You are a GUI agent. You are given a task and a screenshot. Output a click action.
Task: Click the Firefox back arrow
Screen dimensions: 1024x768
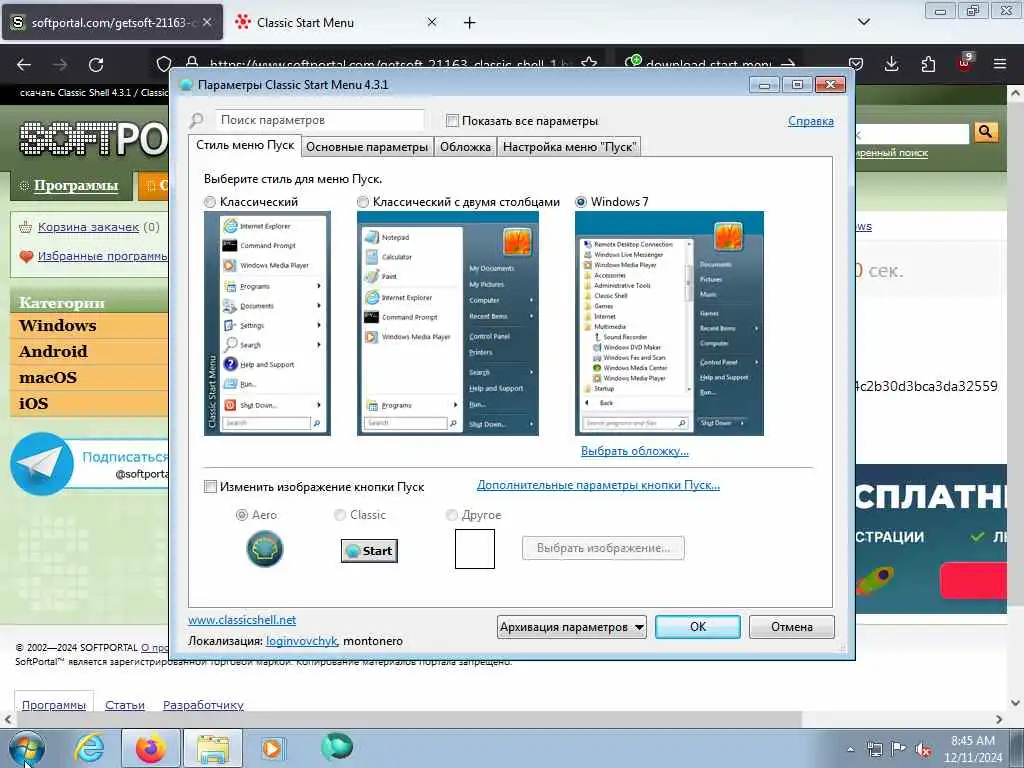point(24,64)
